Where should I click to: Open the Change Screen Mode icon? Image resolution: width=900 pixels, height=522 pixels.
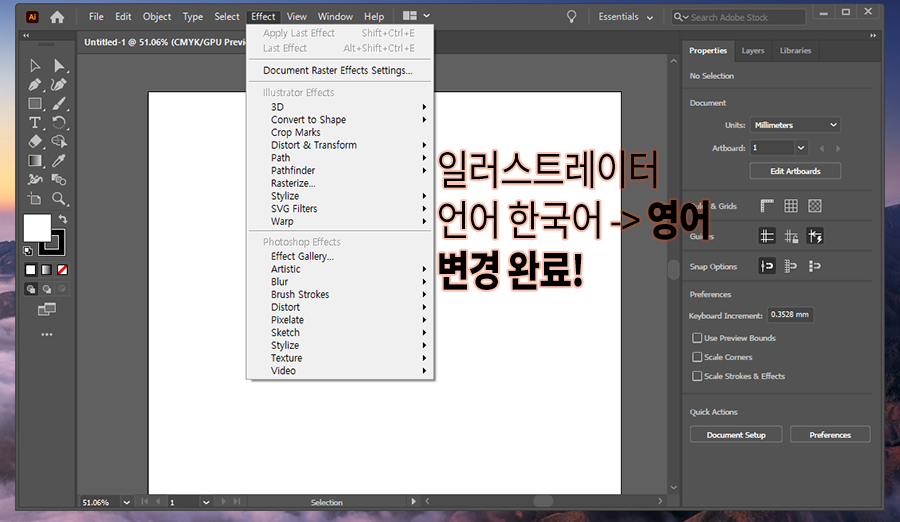(46, 310)
